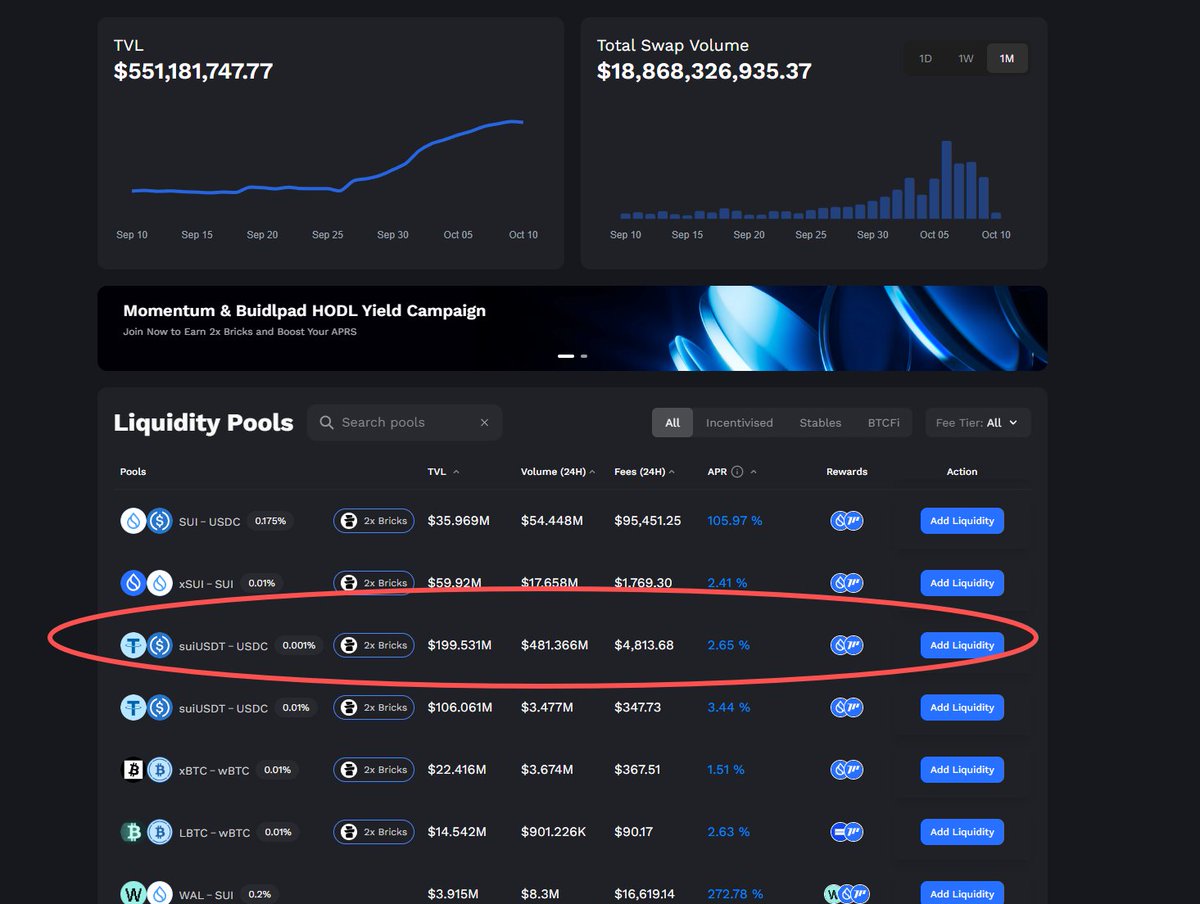
Task: Click the magnifier icon in the pool search box
Action: 326,423
